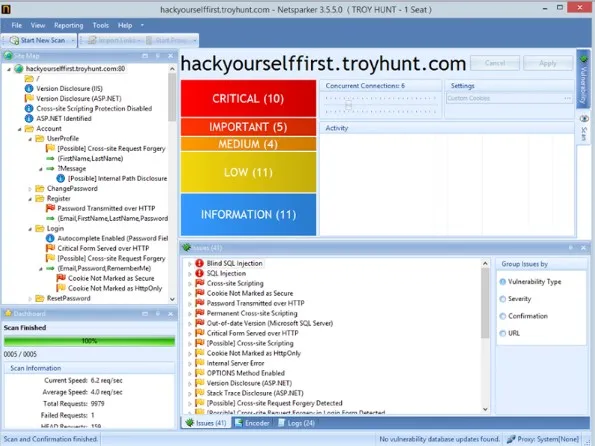The height and width of the screenshot is (446, 595).
Task: Select the Issues (41) tab
Action: pyautogui.click(x=206, y=423)
